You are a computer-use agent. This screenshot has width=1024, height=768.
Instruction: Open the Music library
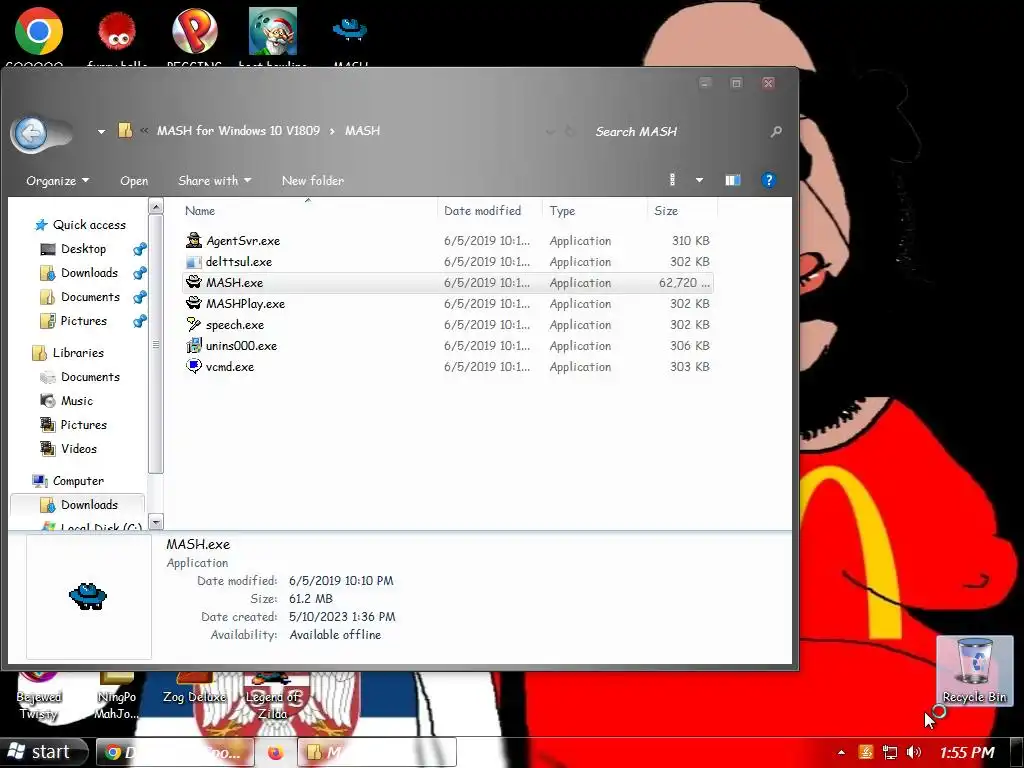point(76,401)
